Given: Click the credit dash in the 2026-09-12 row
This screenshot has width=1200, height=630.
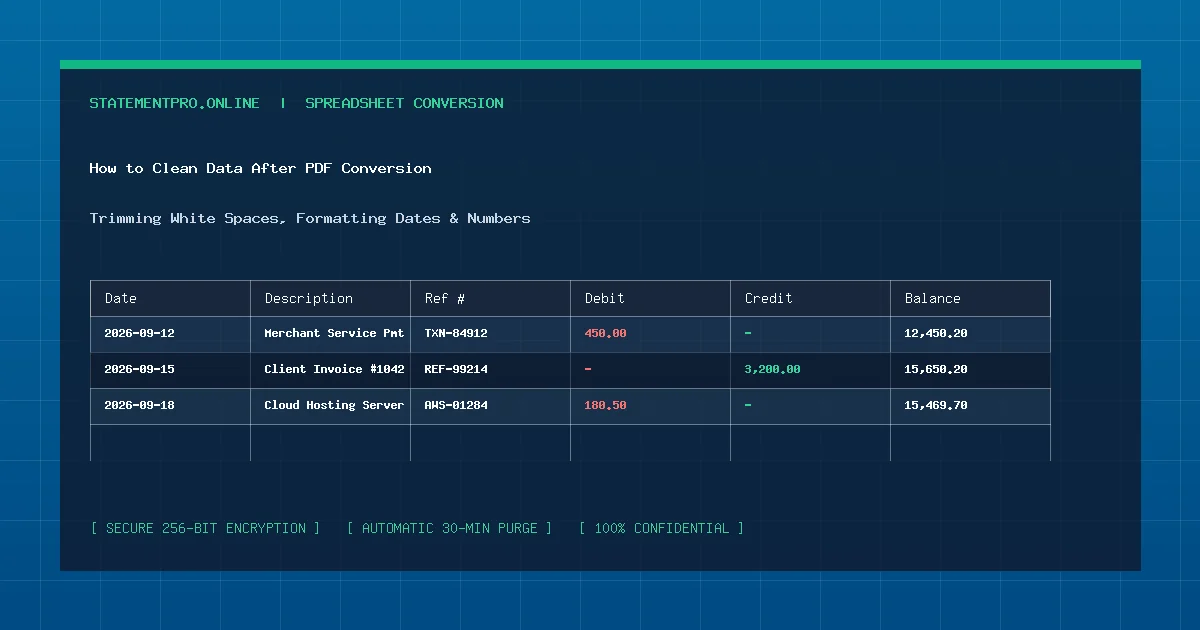Looking at the screenshot, I should [x=748, y=333].
